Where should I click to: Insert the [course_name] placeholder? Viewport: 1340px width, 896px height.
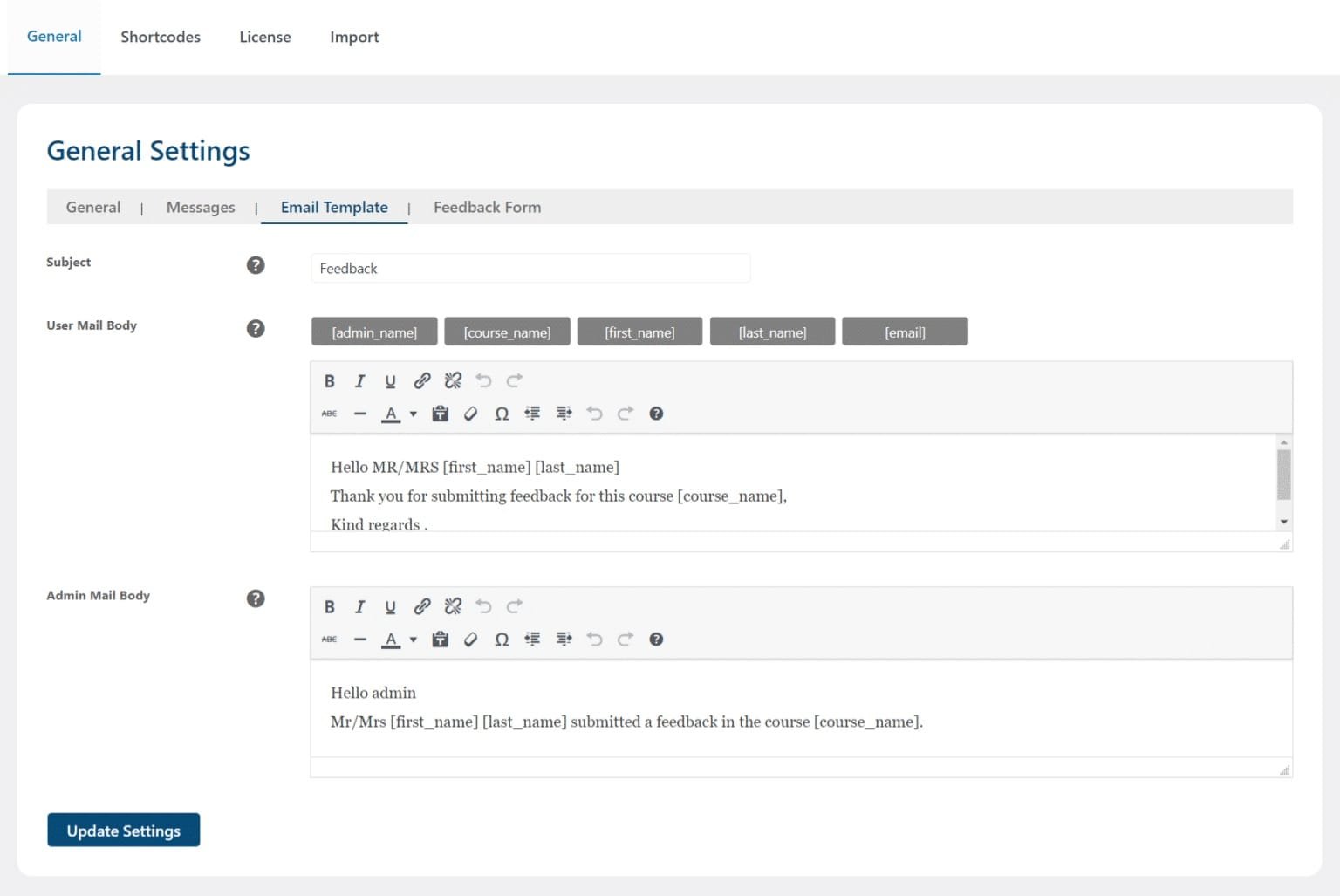coord(507,332)
